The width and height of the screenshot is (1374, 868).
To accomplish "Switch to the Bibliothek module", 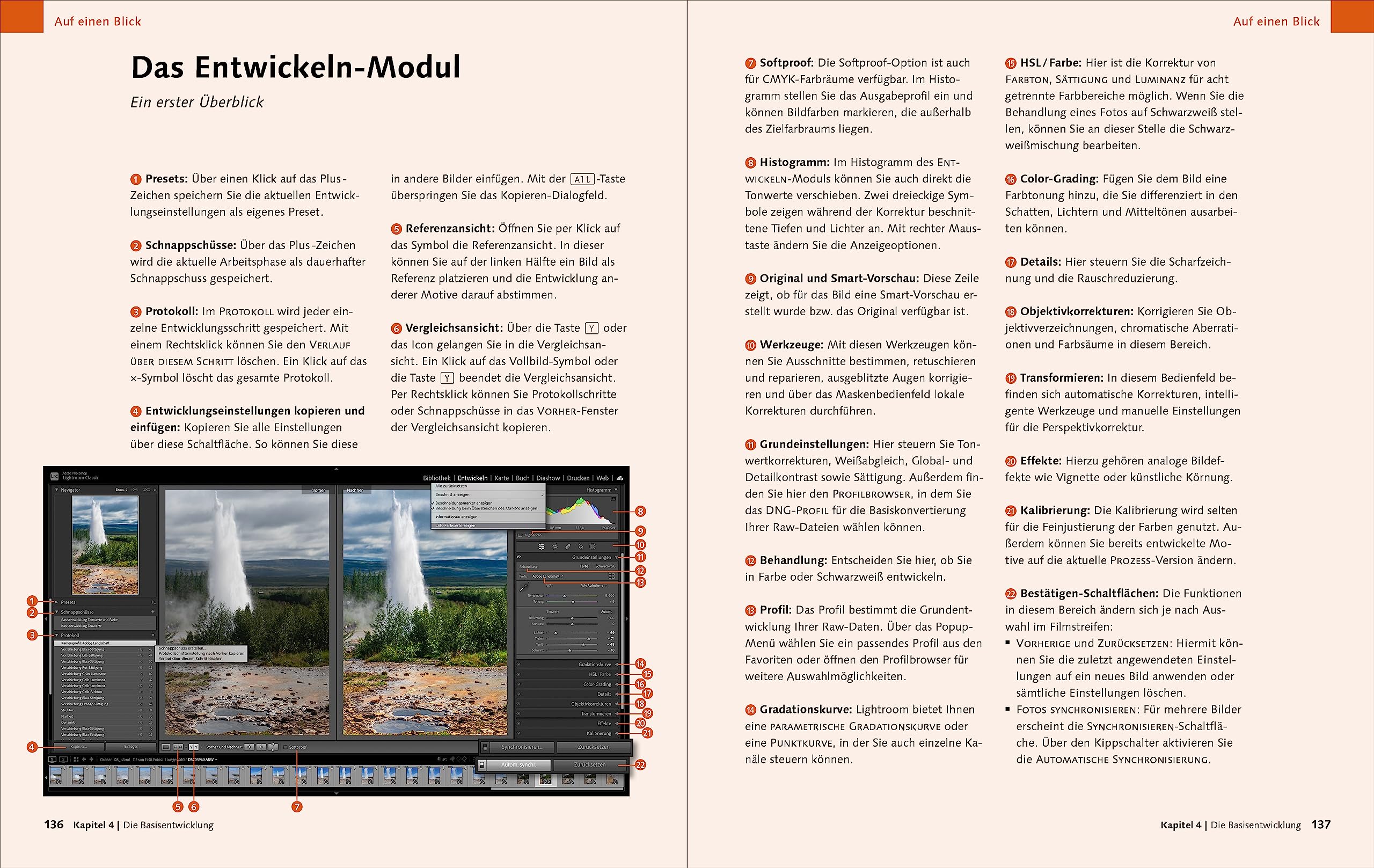I will (437, 478).
